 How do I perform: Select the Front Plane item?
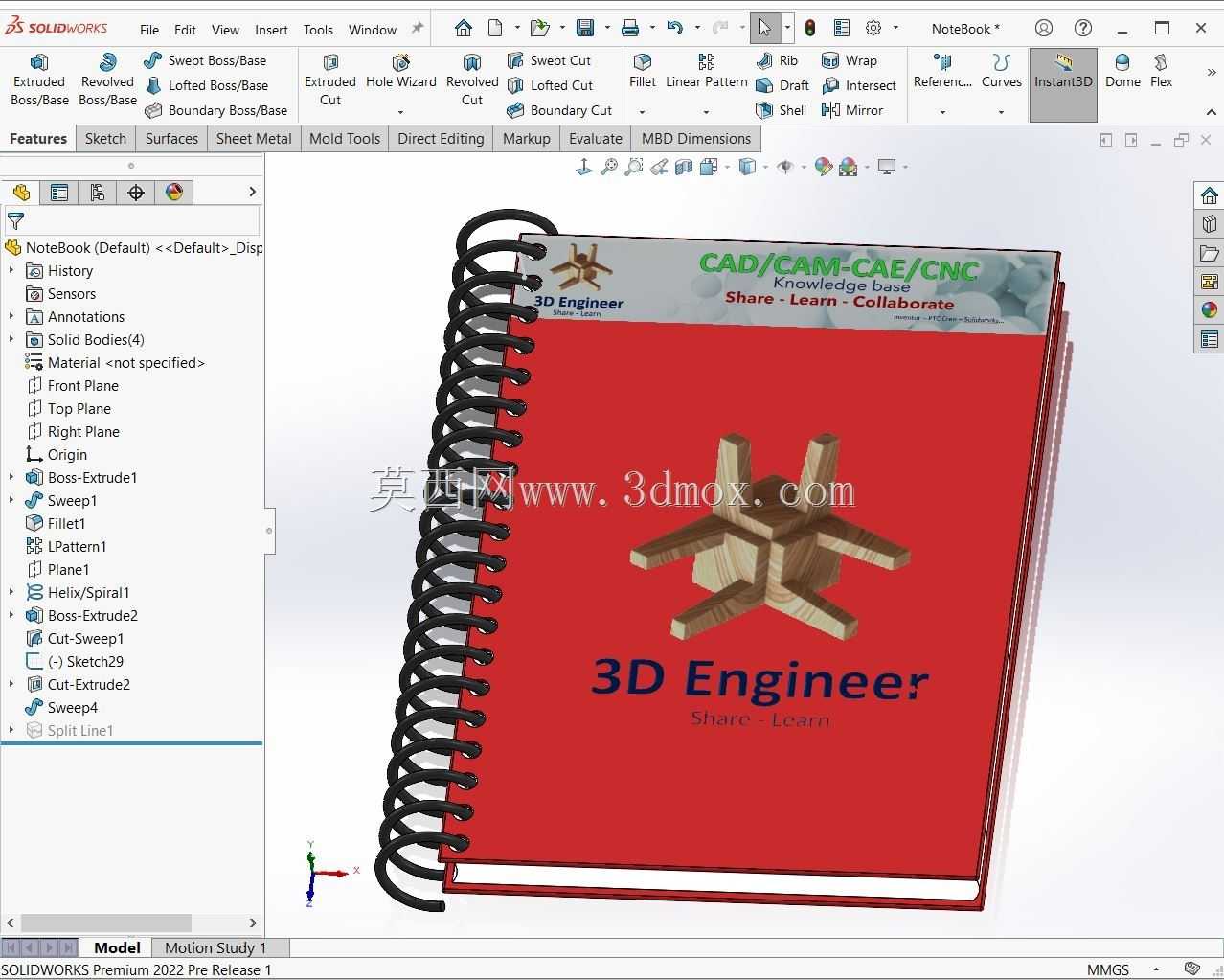click(83, 386)
